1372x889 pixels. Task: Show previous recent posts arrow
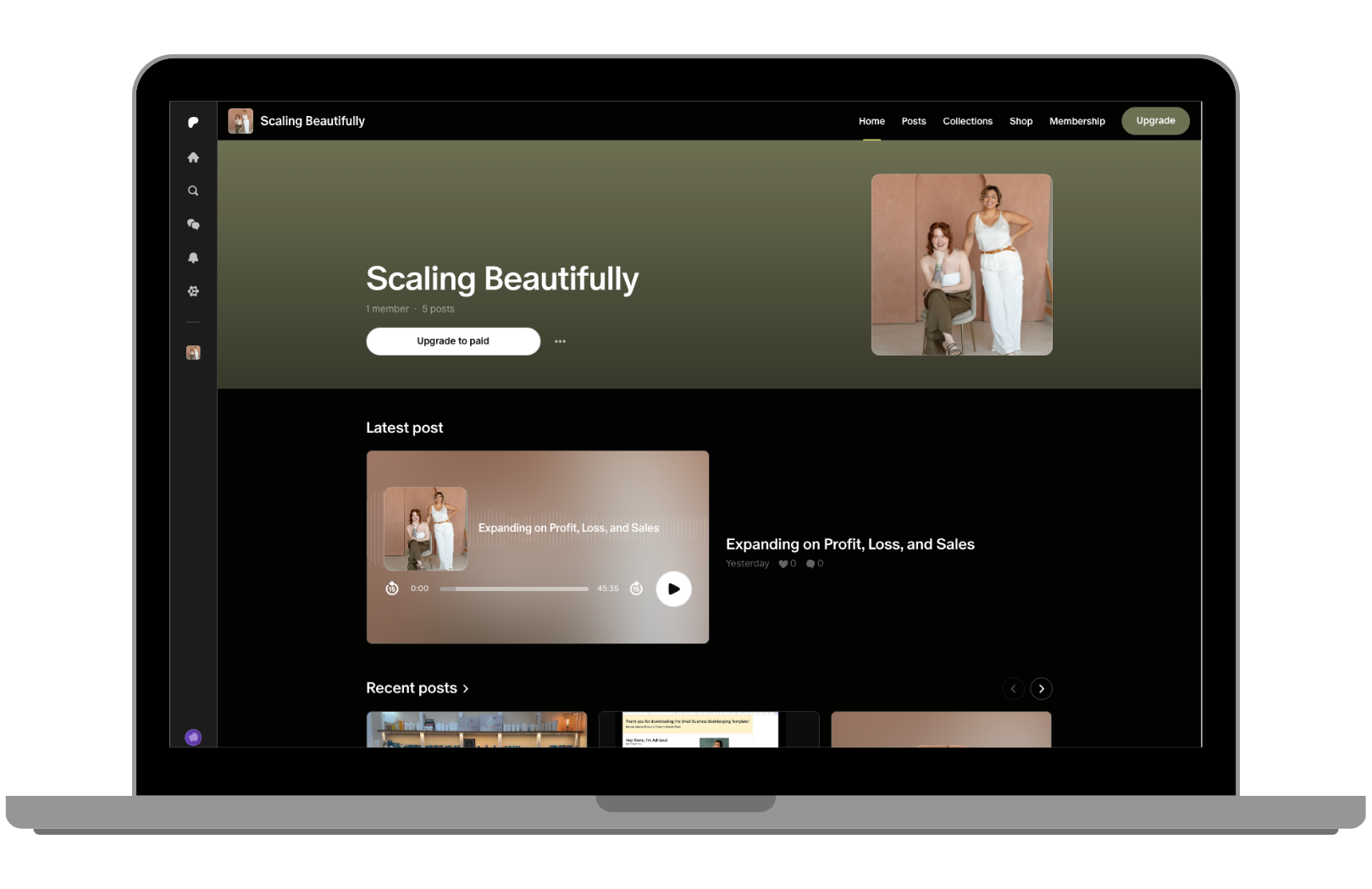tap(1013, 688)
